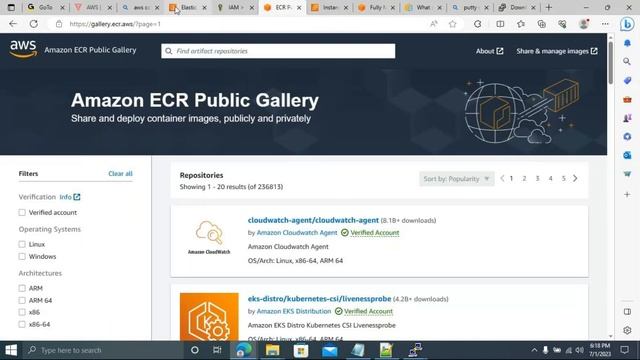Image resolution: width=640 pixels, height=360 pixels.
Task: Open Windows Start menu
Action: click(11, 350)
